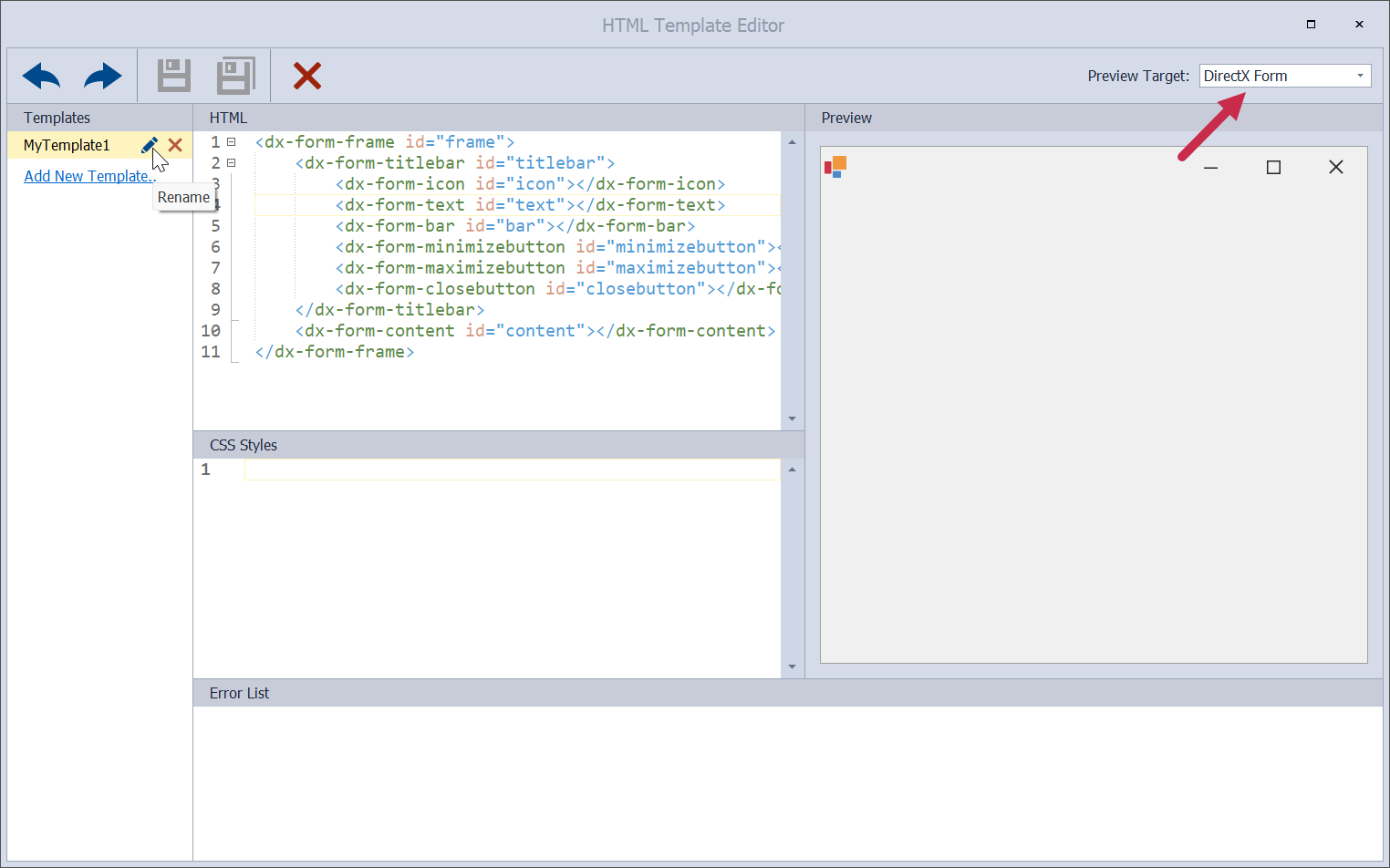1390x868 pixels.
Task: Rename MyTemplate1 with the pencil icon
Action: (150, 145)
